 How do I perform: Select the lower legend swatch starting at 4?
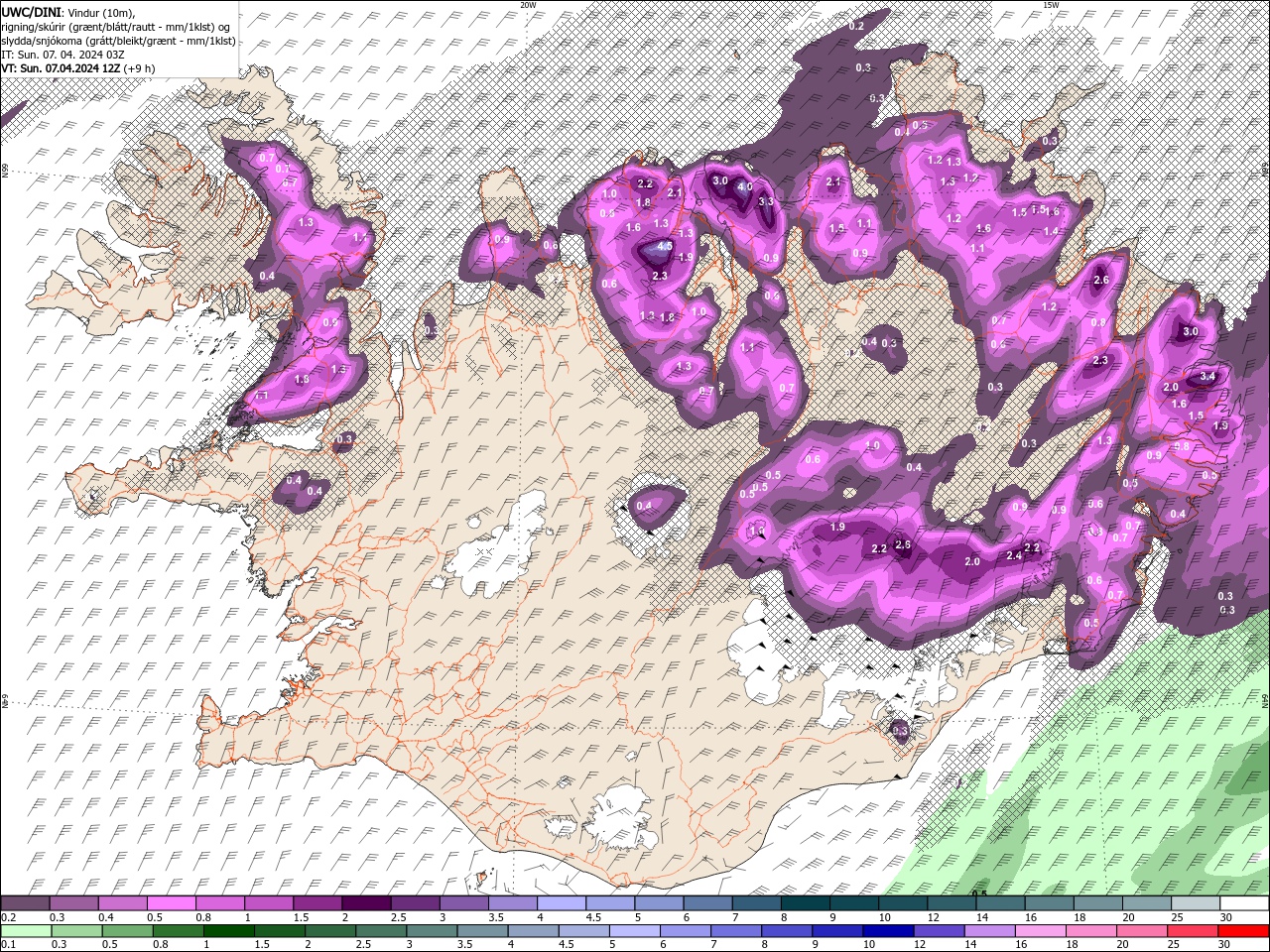coord(532,931)
